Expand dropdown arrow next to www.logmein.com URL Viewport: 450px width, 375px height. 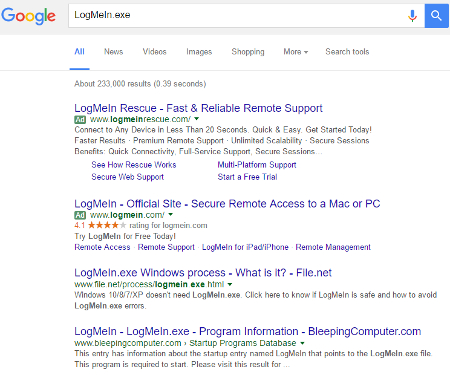(171, 214)
